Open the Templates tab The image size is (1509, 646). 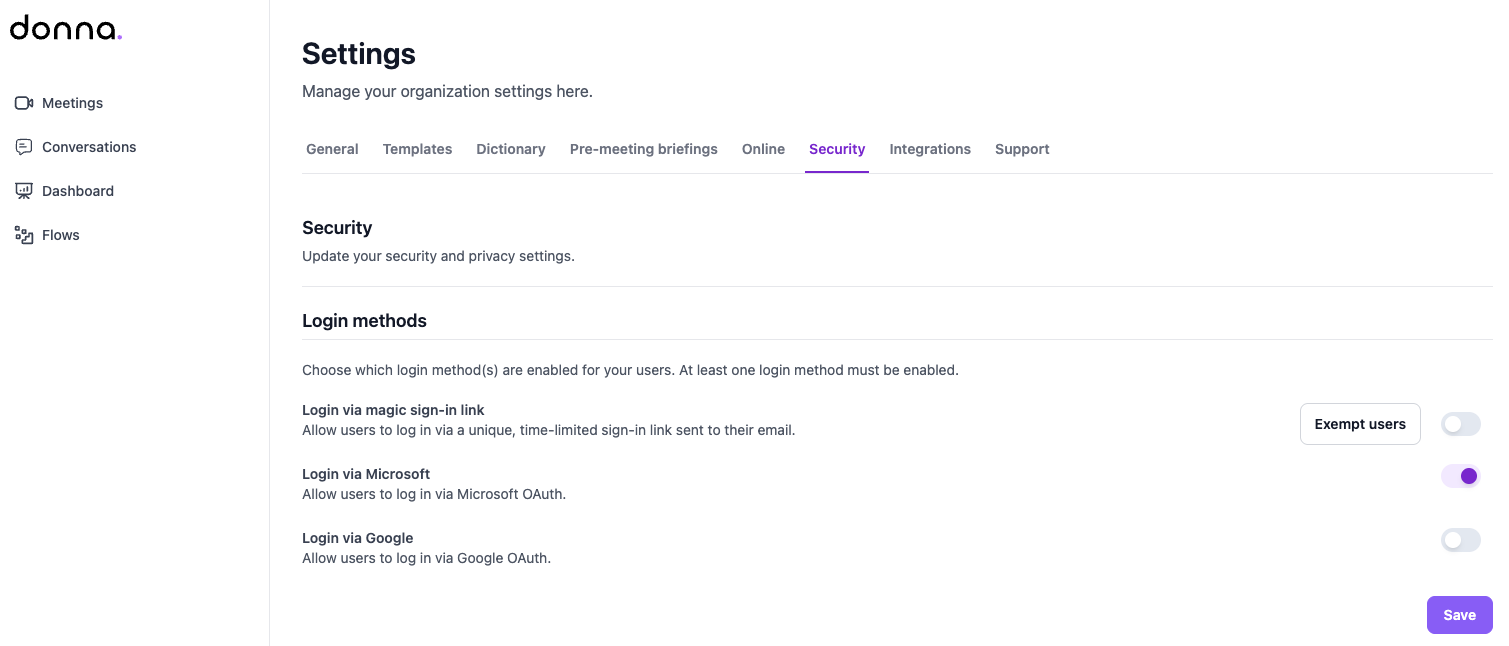(417, 149)
